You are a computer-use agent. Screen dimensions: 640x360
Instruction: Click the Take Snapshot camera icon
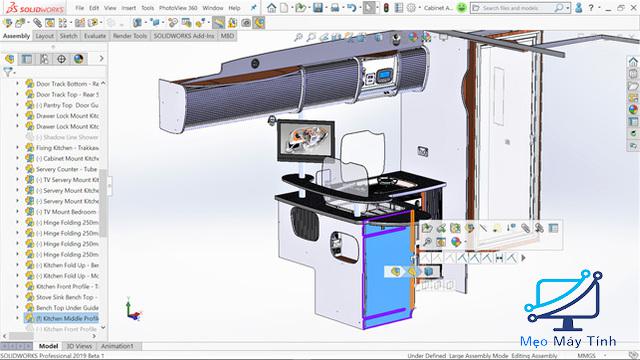246,23
